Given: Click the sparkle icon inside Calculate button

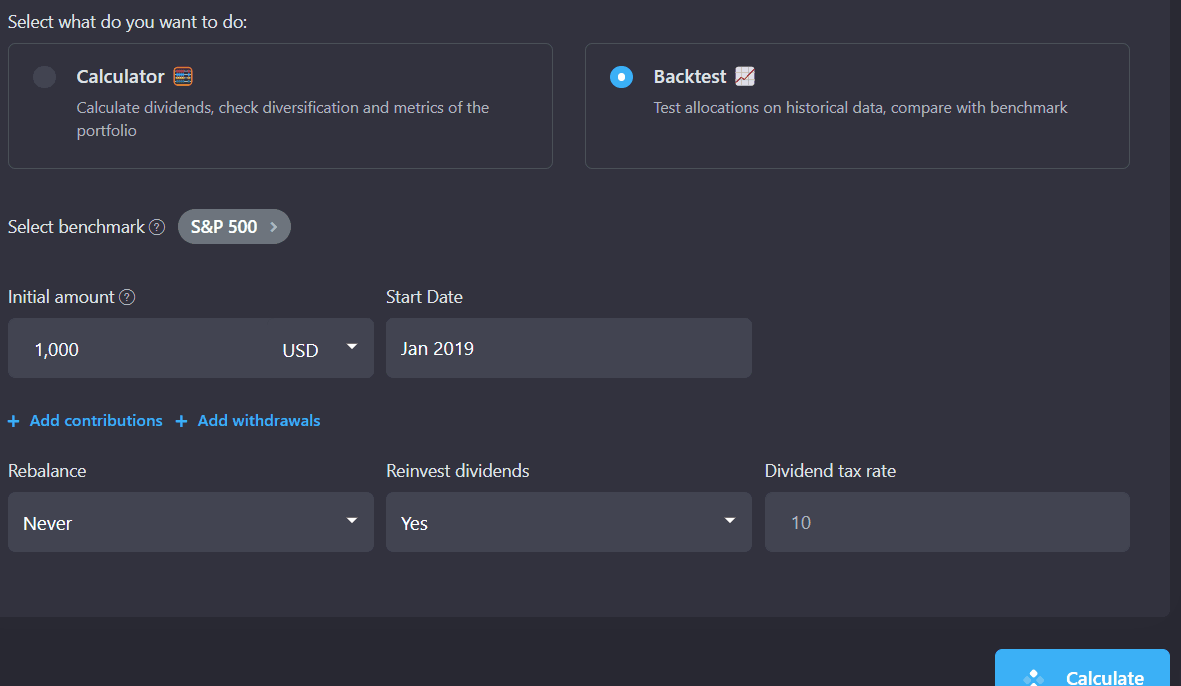Looking at the screenshot, I should 1031,676.
